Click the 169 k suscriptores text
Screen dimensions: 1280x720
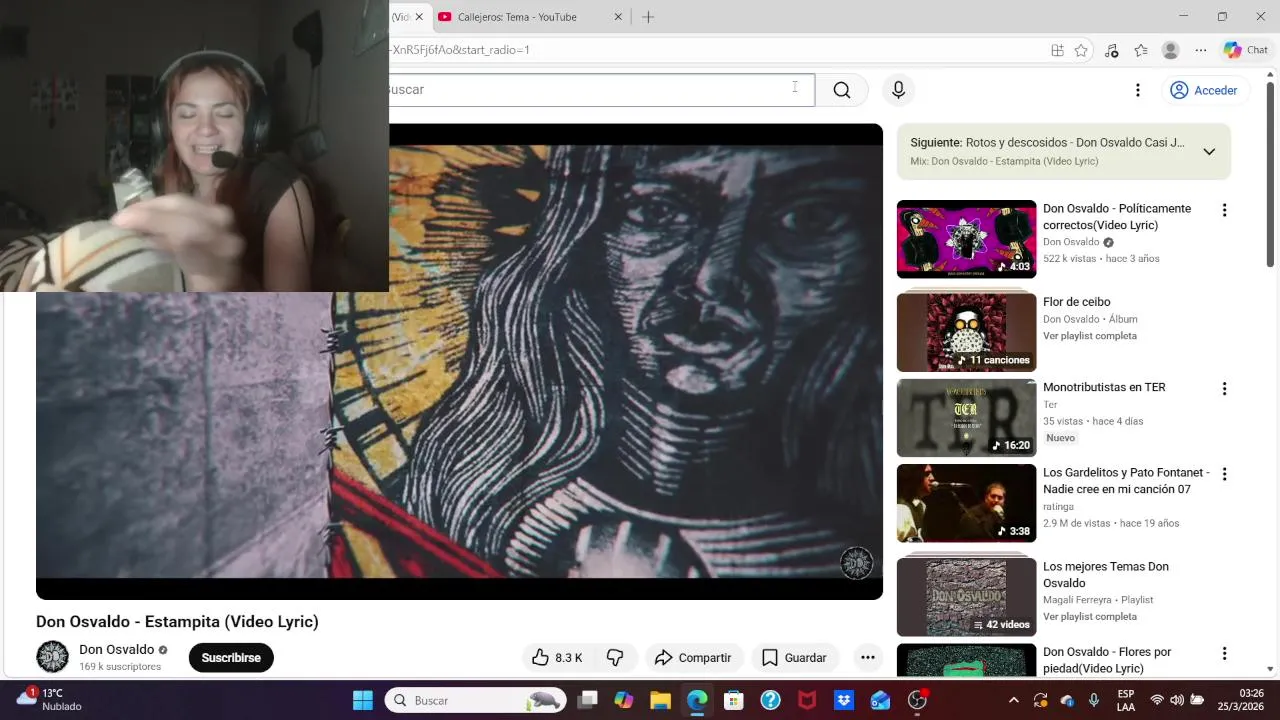(x=120, y=667)
